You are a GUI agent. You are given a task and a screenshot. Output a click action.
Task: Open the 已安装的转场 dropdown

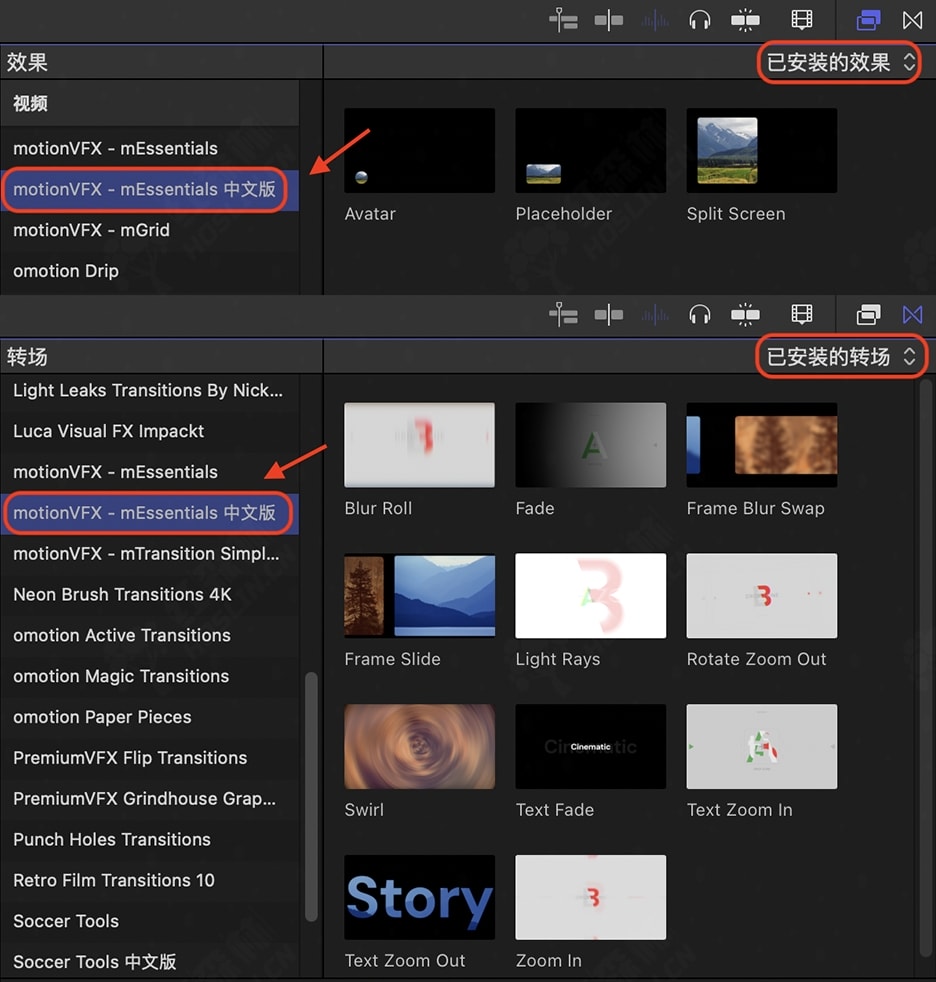pos(840,356)
